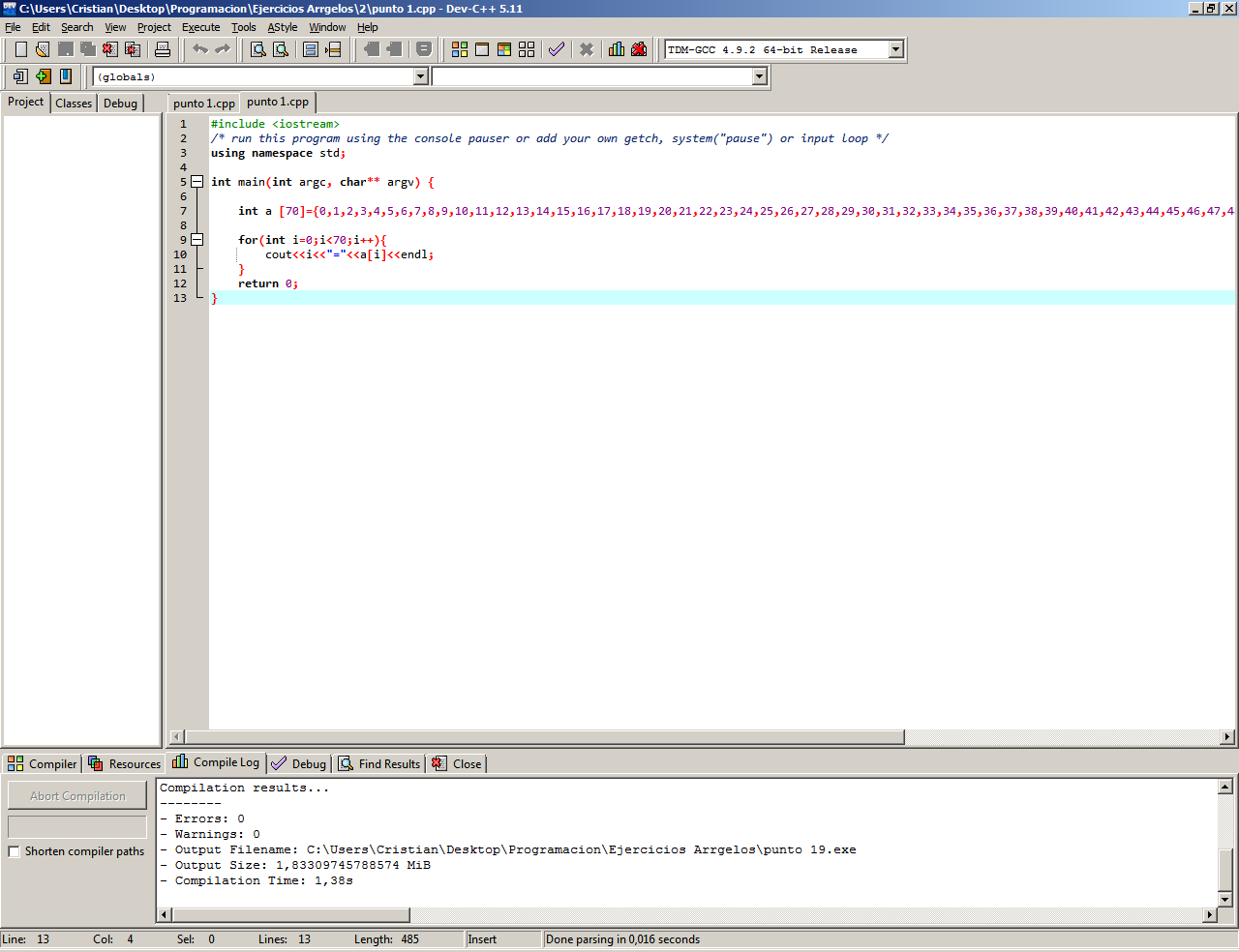This screenshot has height=952, width=1239.
Task: Toggle the Shorten compiler paths checkbox
Action: click(x=14, y=851)
